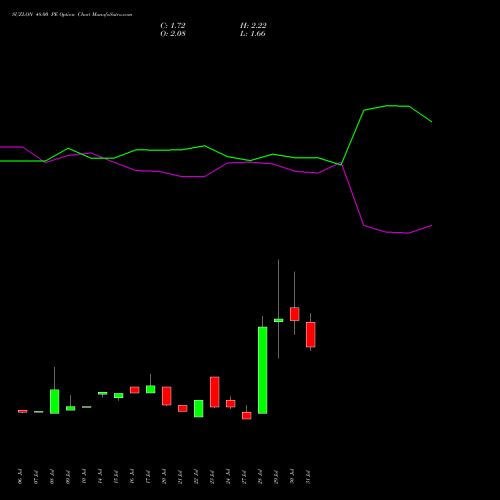Click the red candle for 23 Jul
The width and height of the screenshot is (500, 500).
[215, 392]
